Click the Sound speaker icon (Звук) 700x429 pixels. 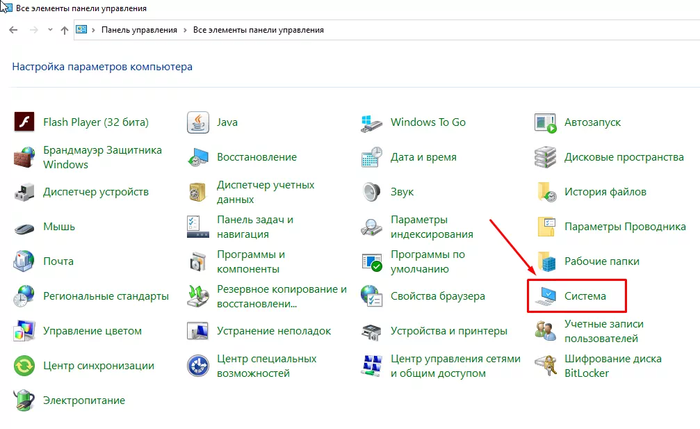coord(372,191)
